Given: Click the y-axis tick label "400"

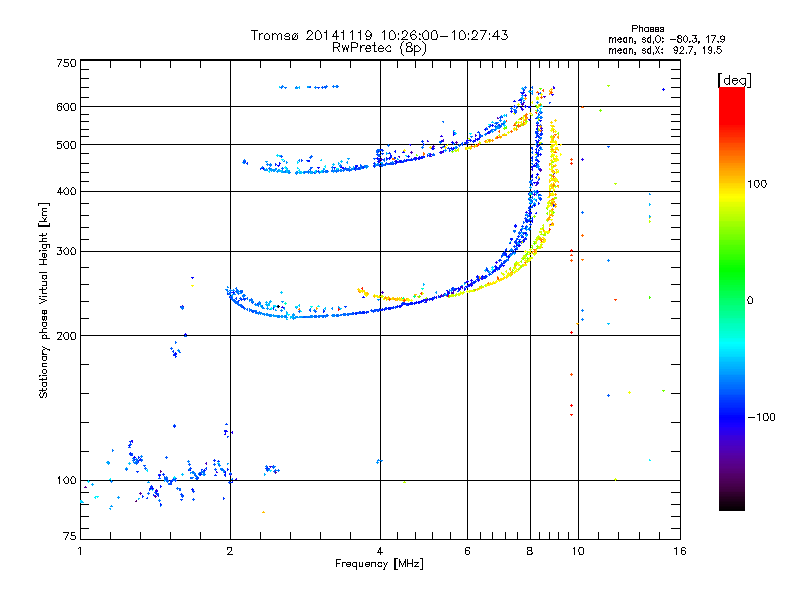Looking at the screenshot, I should click(66, 191).
